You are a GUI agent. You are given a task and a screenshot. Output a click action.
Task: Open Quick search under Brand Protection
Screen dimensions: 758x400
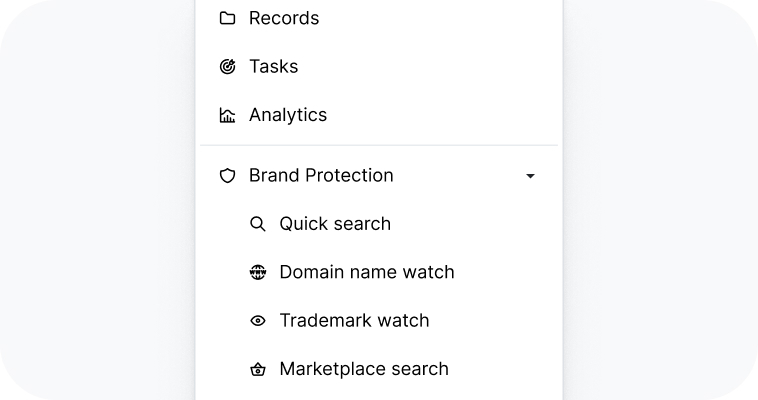click(x=335, y=224)
